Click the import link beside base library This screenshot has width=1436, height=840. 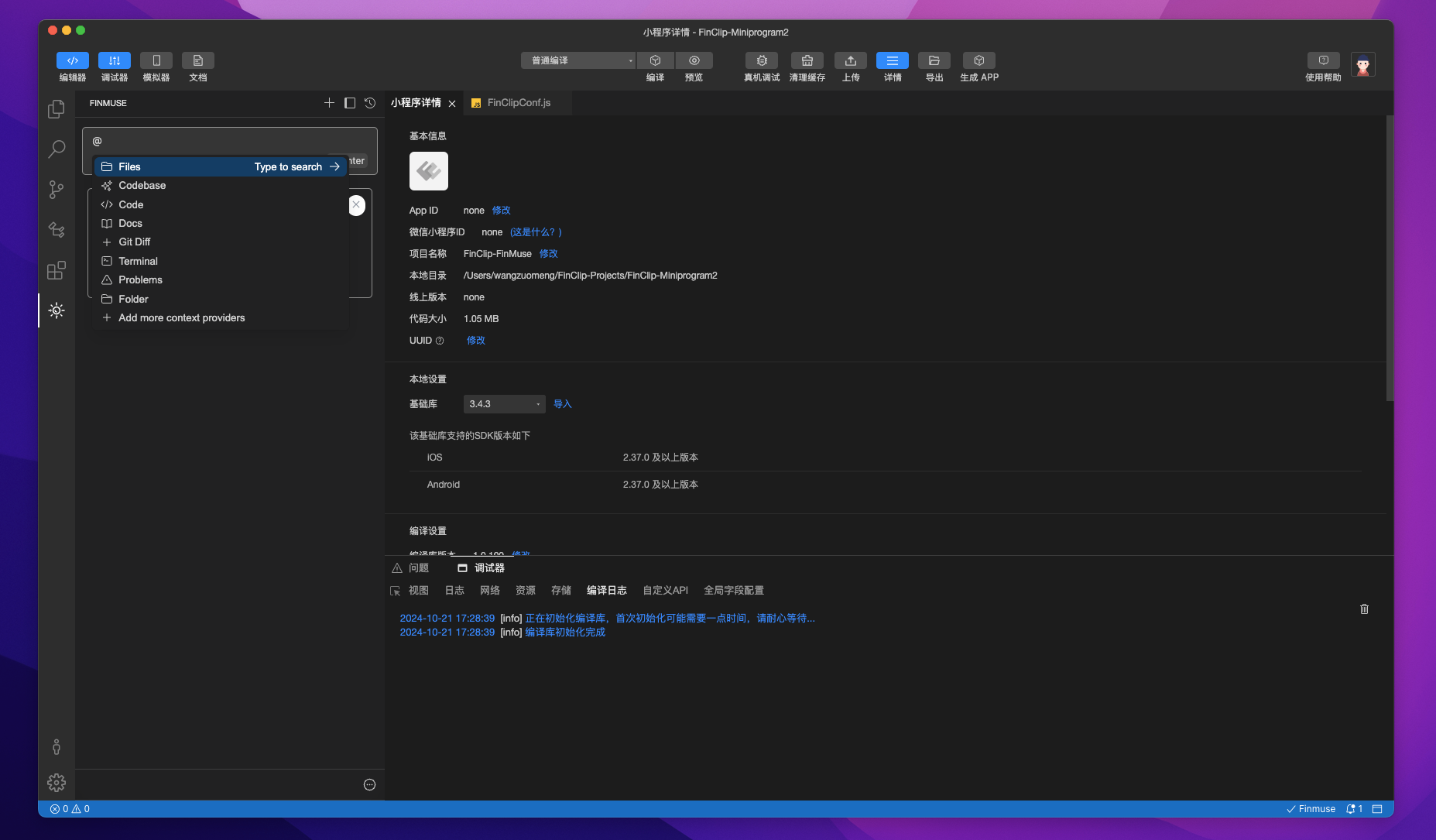coord(562,404)
